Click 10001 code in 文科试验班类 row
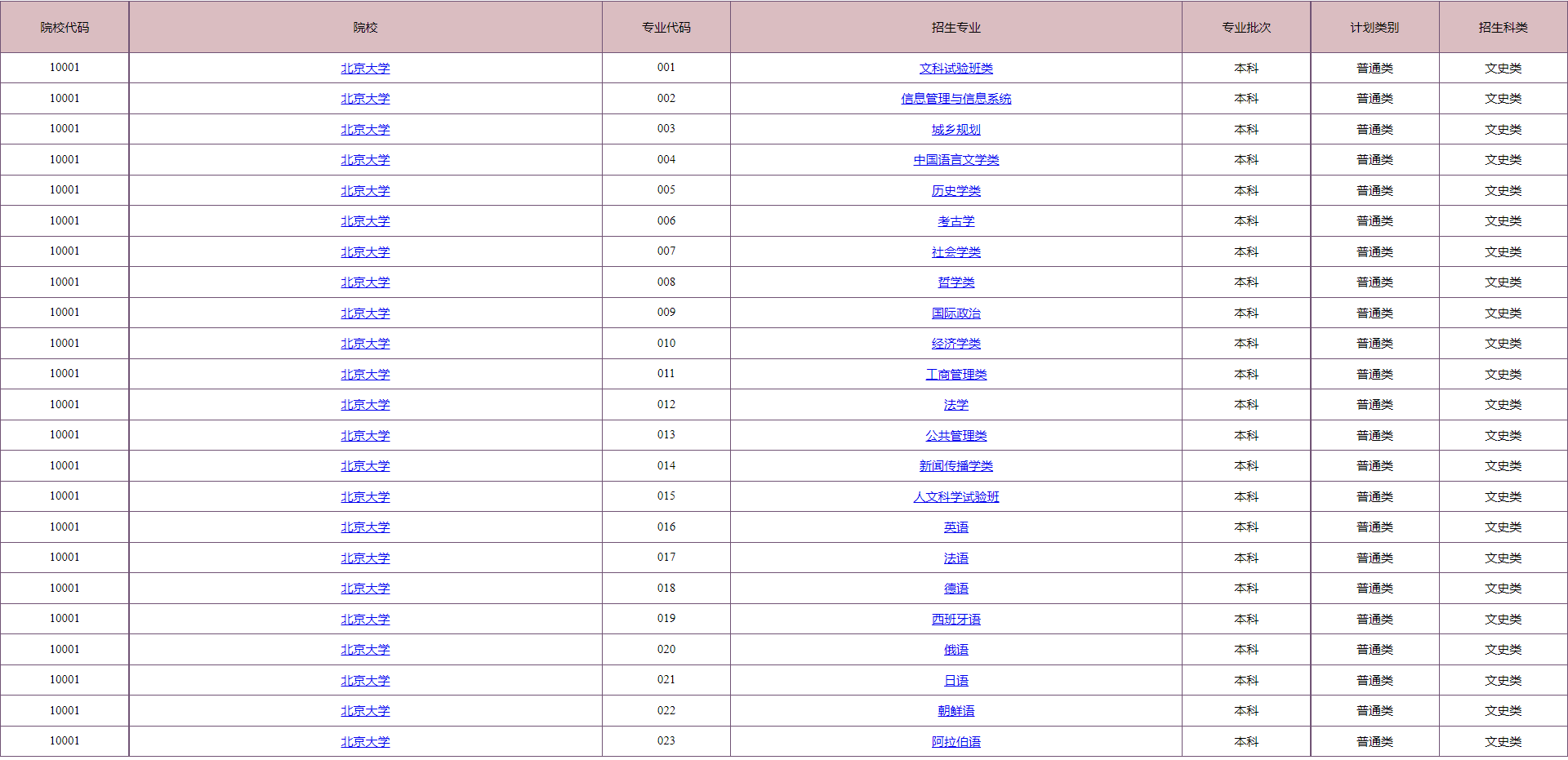The height and width of the screenshot is (760, 1568). tap(65, 68)
